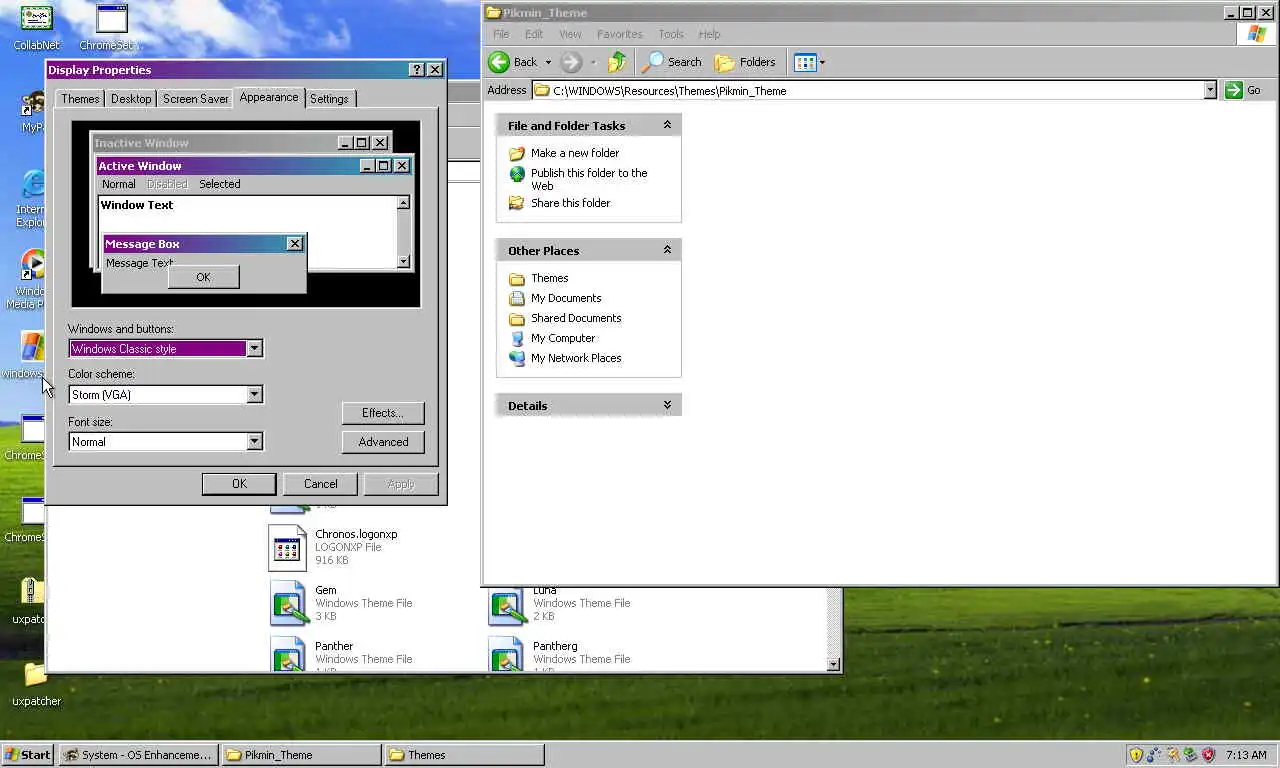
Task: Click red security alert shield in tray
Action: pyautogui.click(x=1208, y=755)
